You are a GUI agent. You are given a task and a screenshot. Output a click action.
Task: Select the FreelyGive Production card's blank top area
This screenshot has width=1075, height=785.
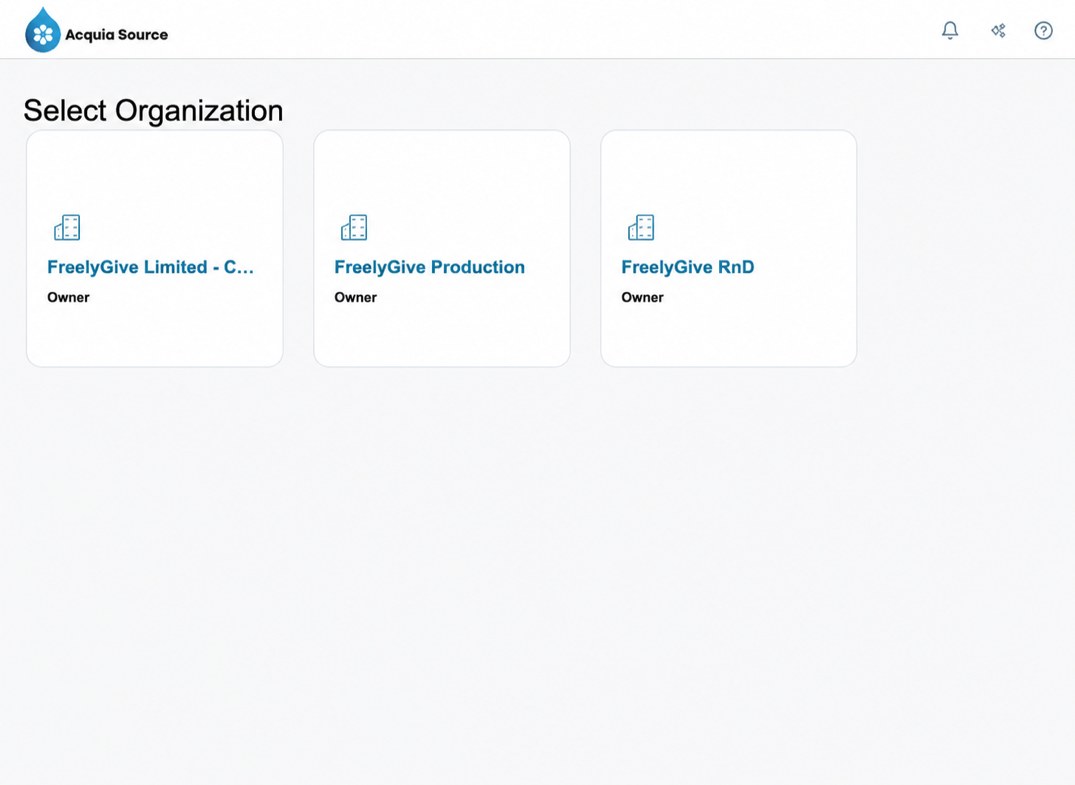[442, 171]
